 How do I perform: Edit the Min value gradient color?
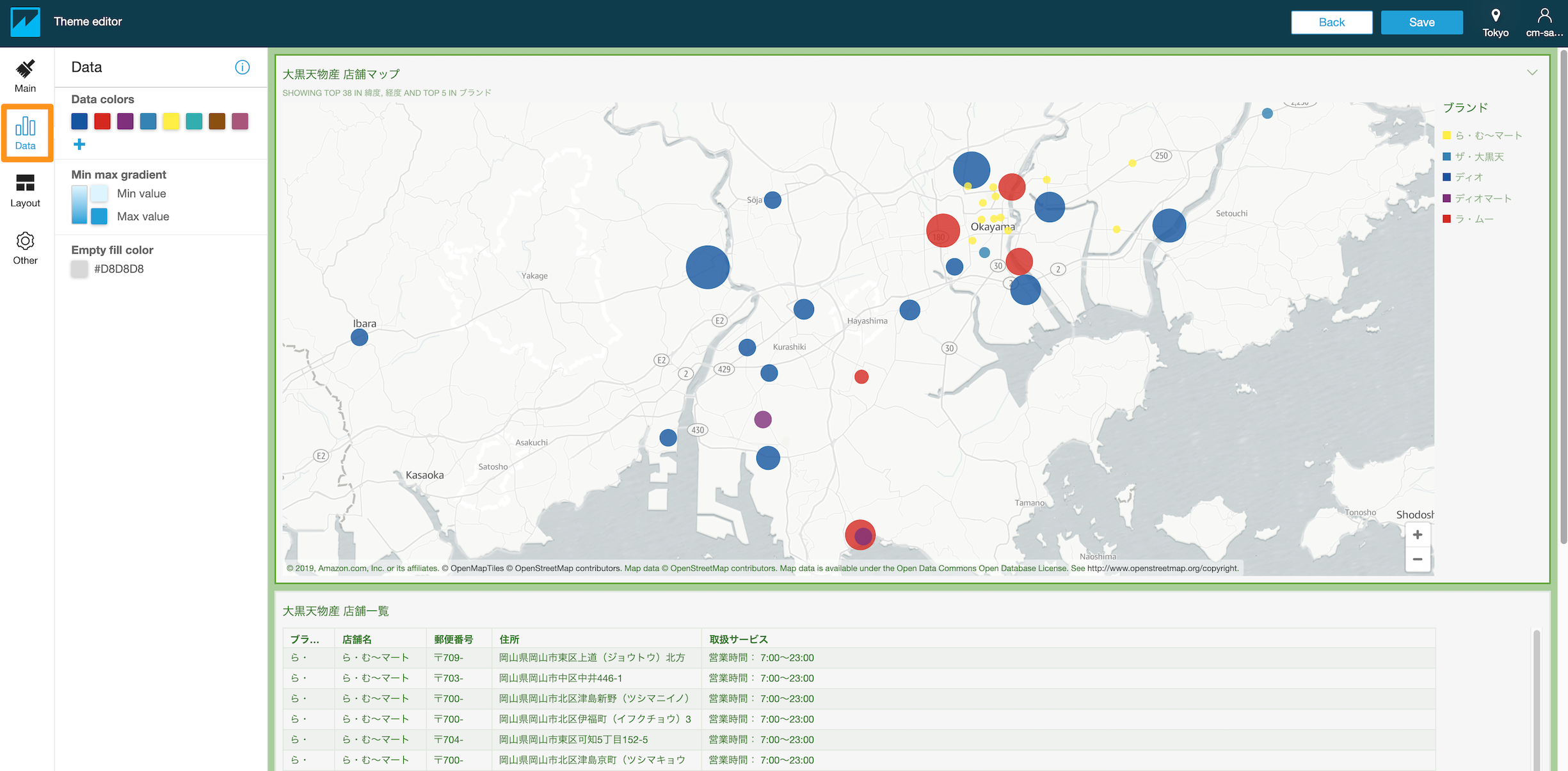point(99,193)
